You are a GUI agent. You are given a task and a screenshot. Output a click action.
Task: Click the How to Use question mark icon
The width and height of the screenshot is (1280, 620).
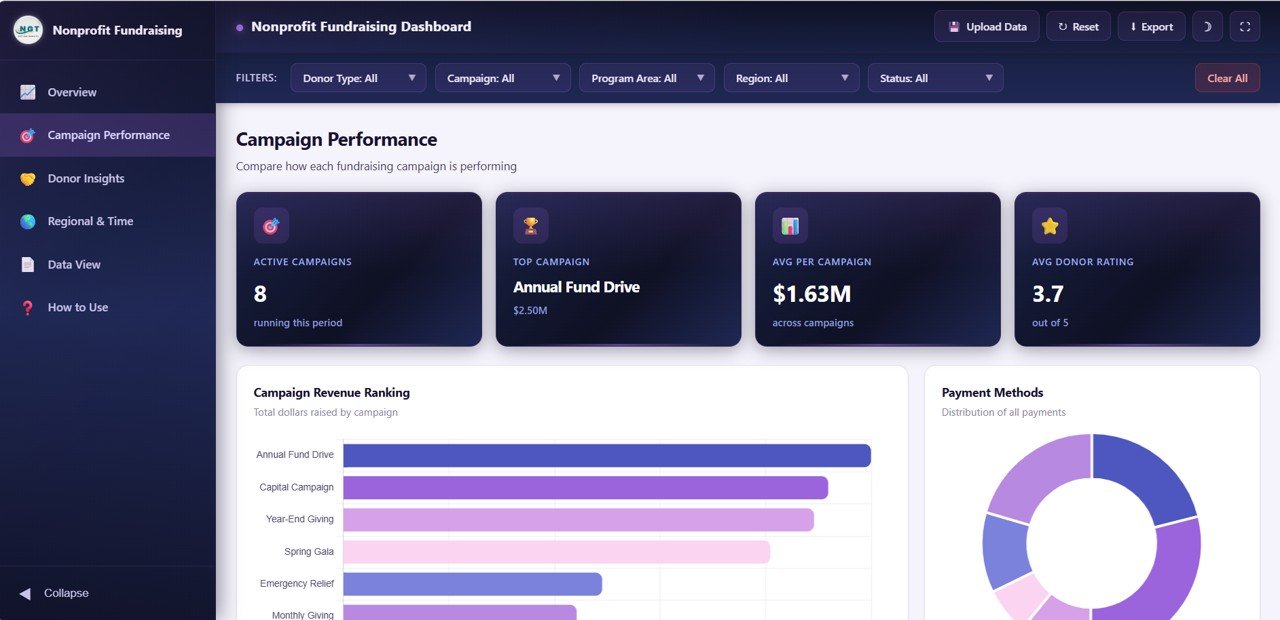(28, 307)
